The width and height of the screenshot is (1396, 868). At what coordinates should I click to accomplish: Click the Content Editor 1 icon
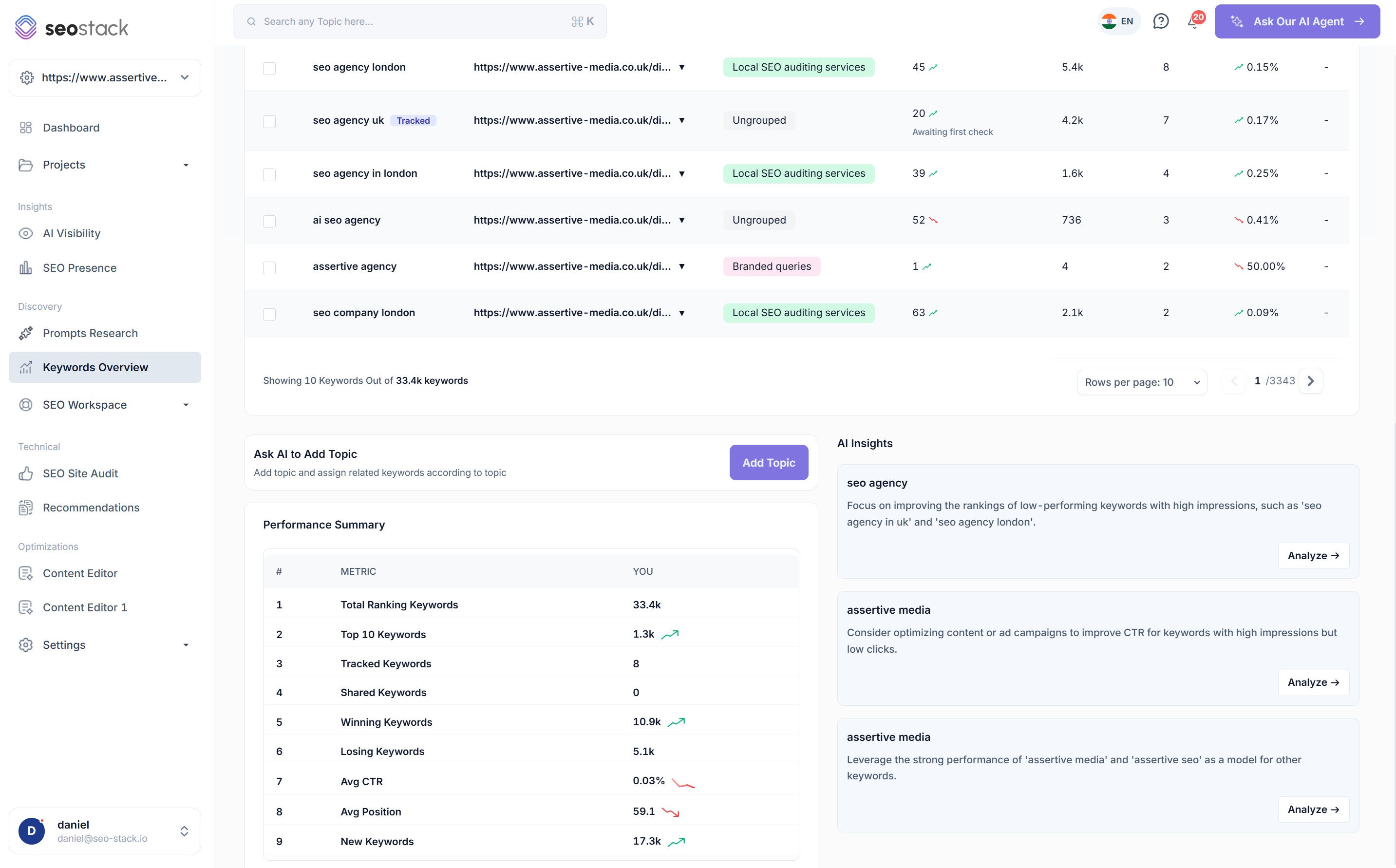(x=26, y=607)
